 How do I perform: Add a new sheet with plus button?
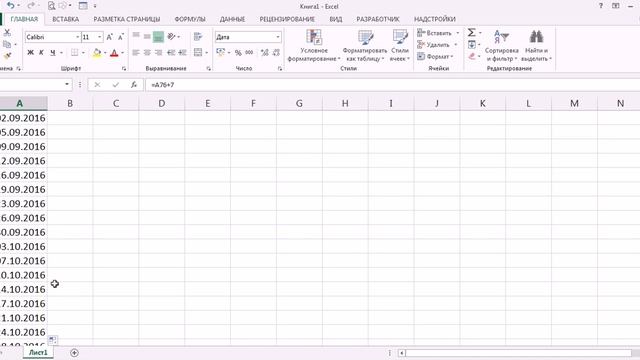74,353
